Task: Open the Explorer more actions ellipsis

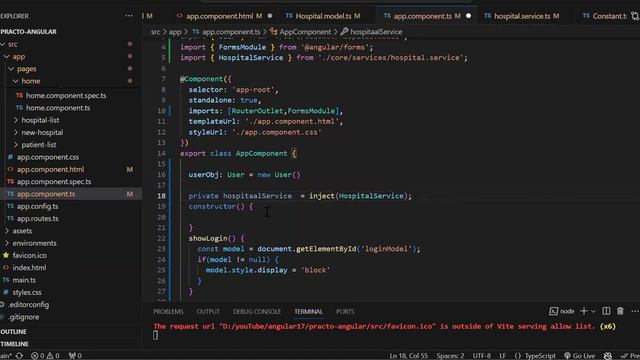Action: 129,16
